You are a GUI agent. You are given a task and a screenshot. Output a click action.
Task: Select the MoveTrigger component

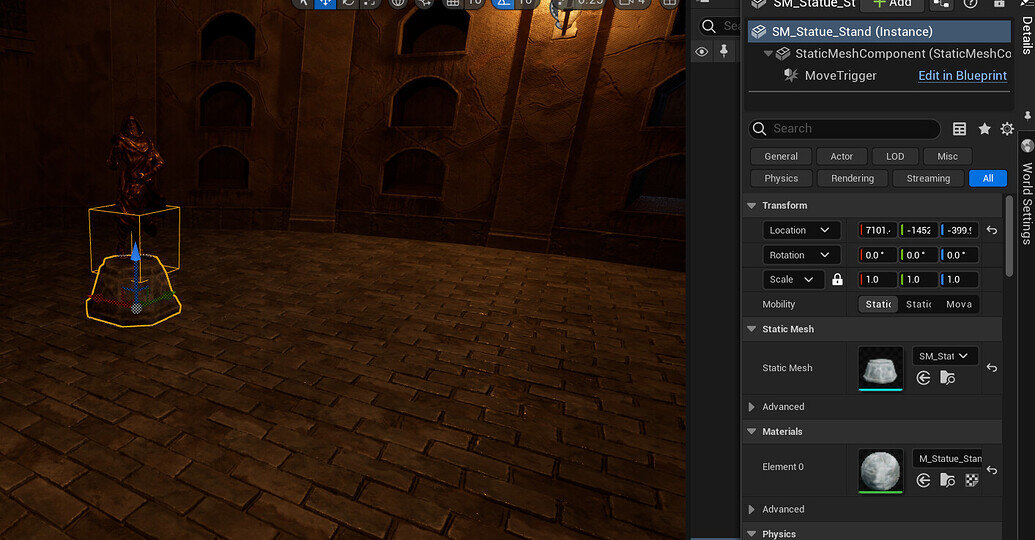coord(840,75)
